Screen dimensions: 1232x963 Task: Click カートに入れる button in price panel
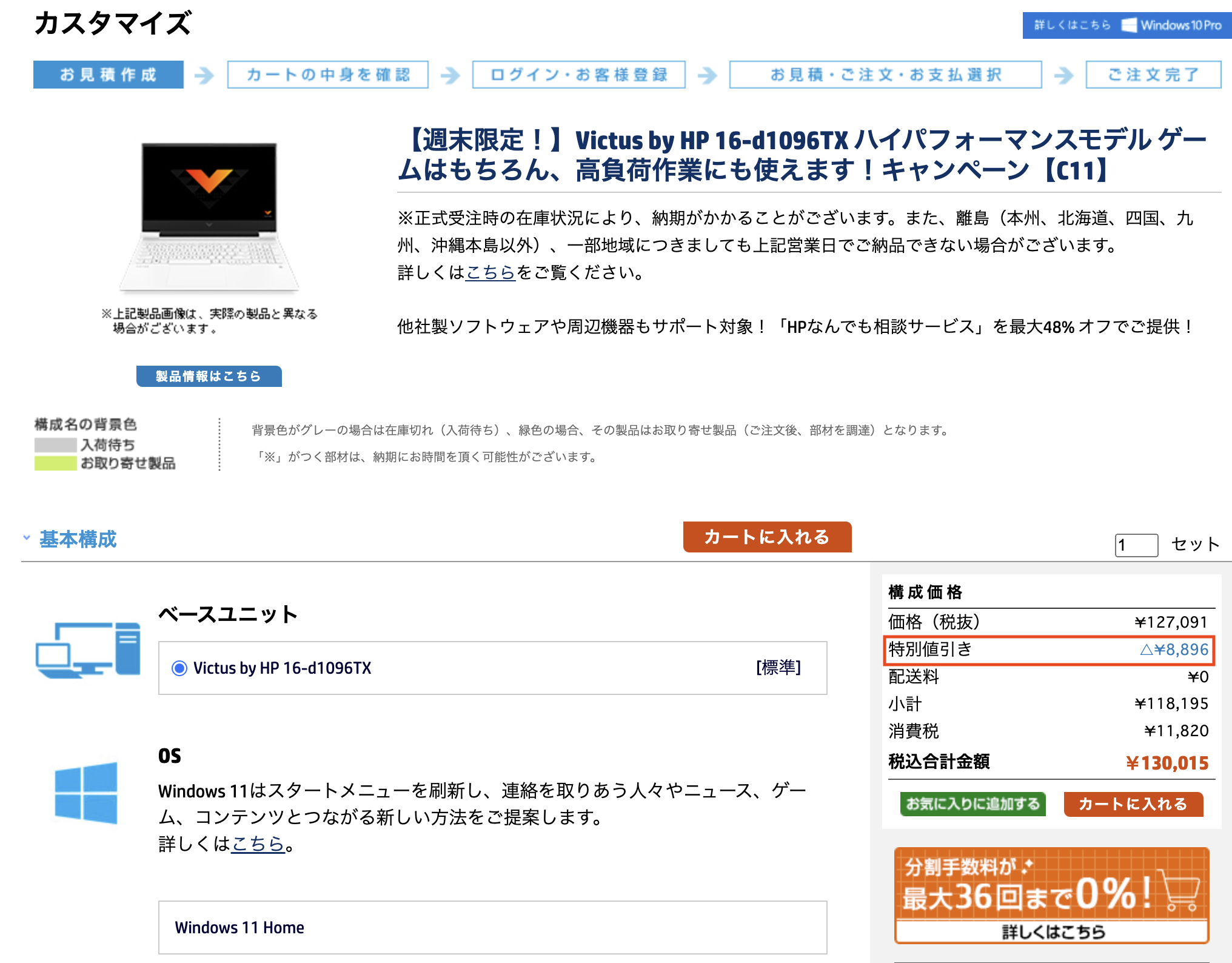[1133, 804]
